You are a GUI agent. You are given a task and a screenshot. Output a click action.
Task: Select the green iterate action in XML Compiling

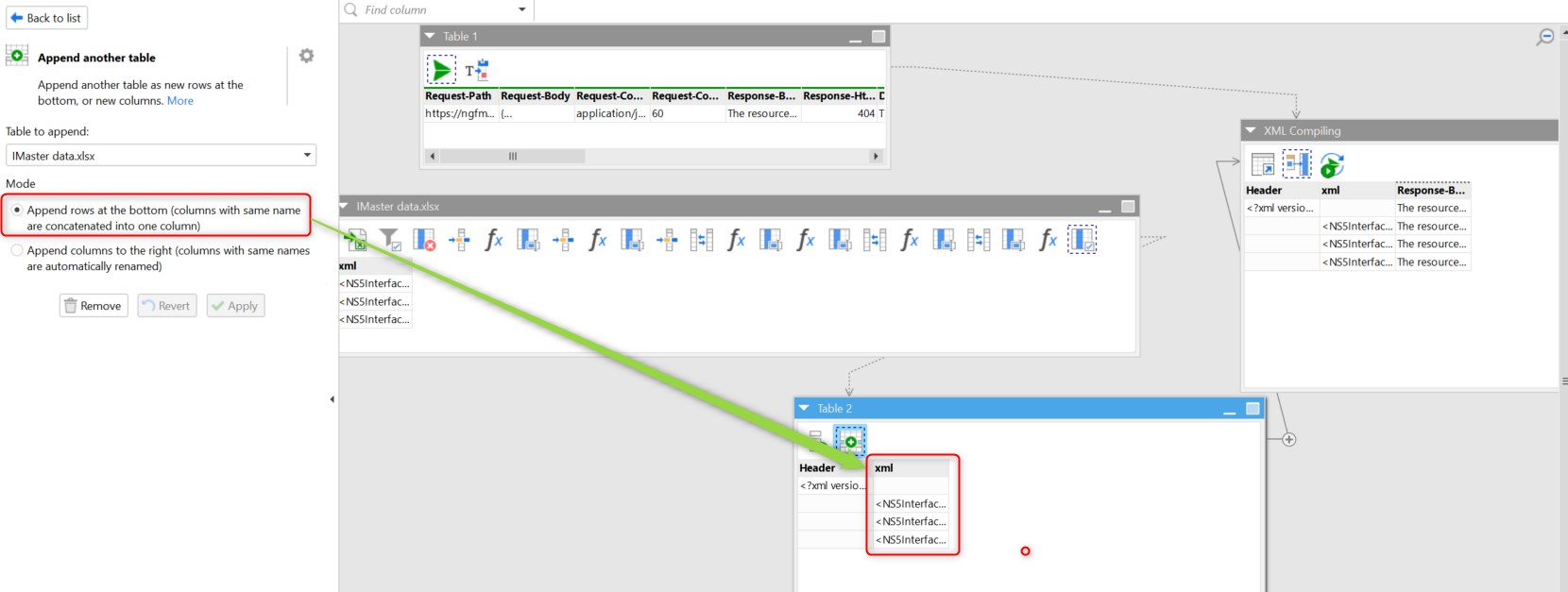[x=1332, y=165]
